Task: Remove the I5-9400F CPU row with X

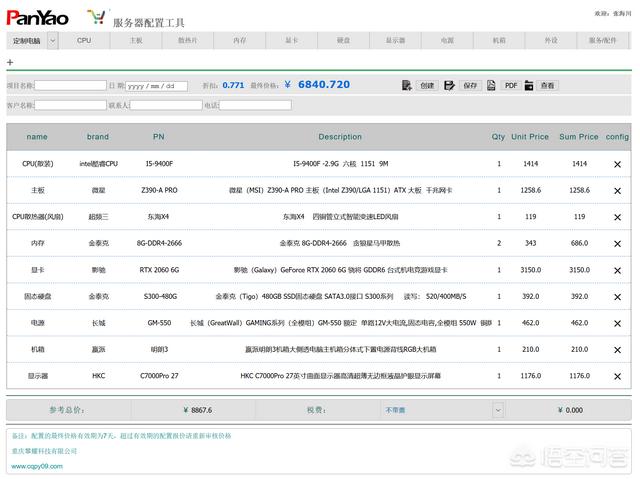Action: (617, 164)
